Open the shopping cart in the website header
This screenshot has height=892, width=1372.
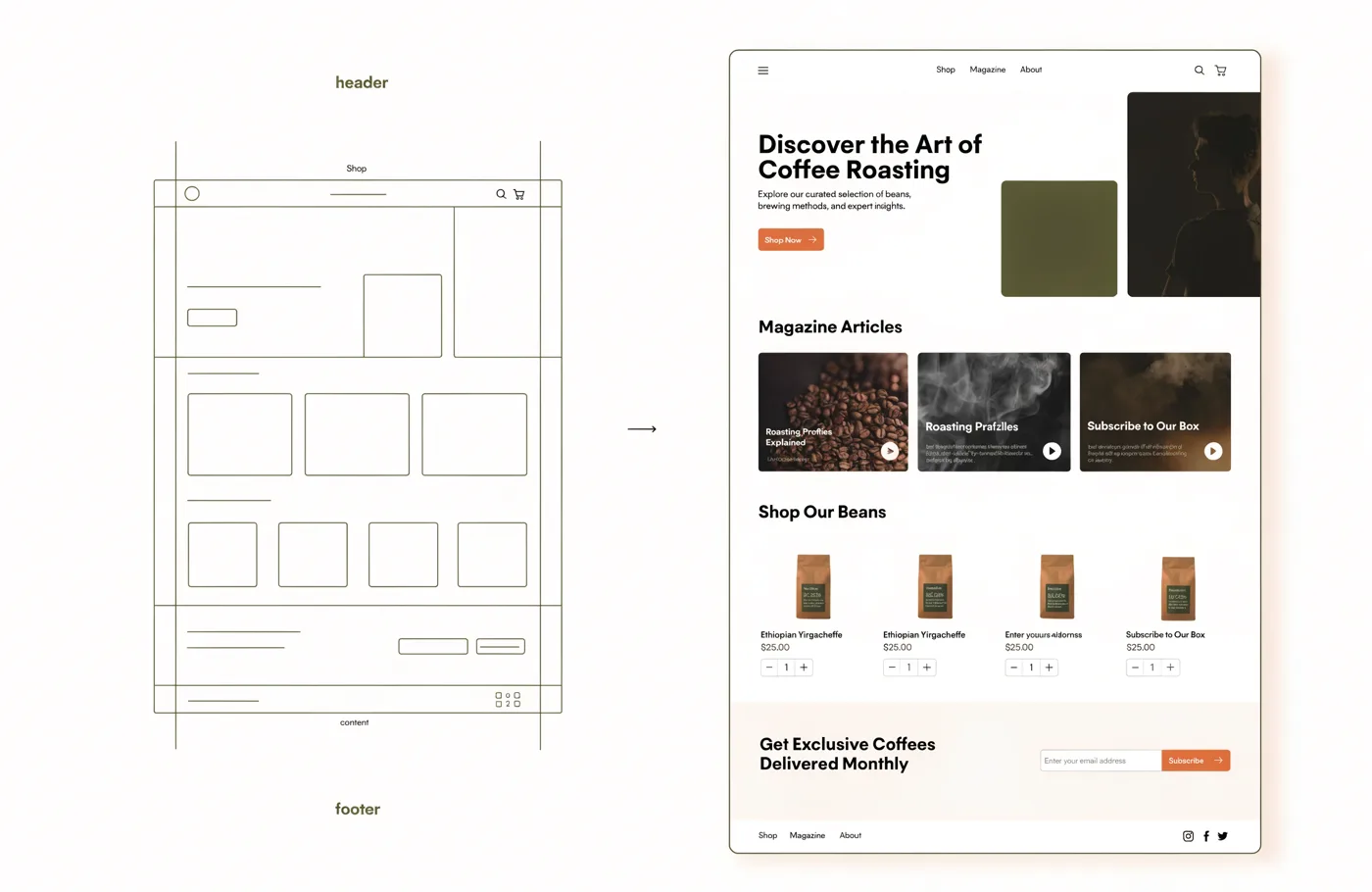click(1220, 71)
